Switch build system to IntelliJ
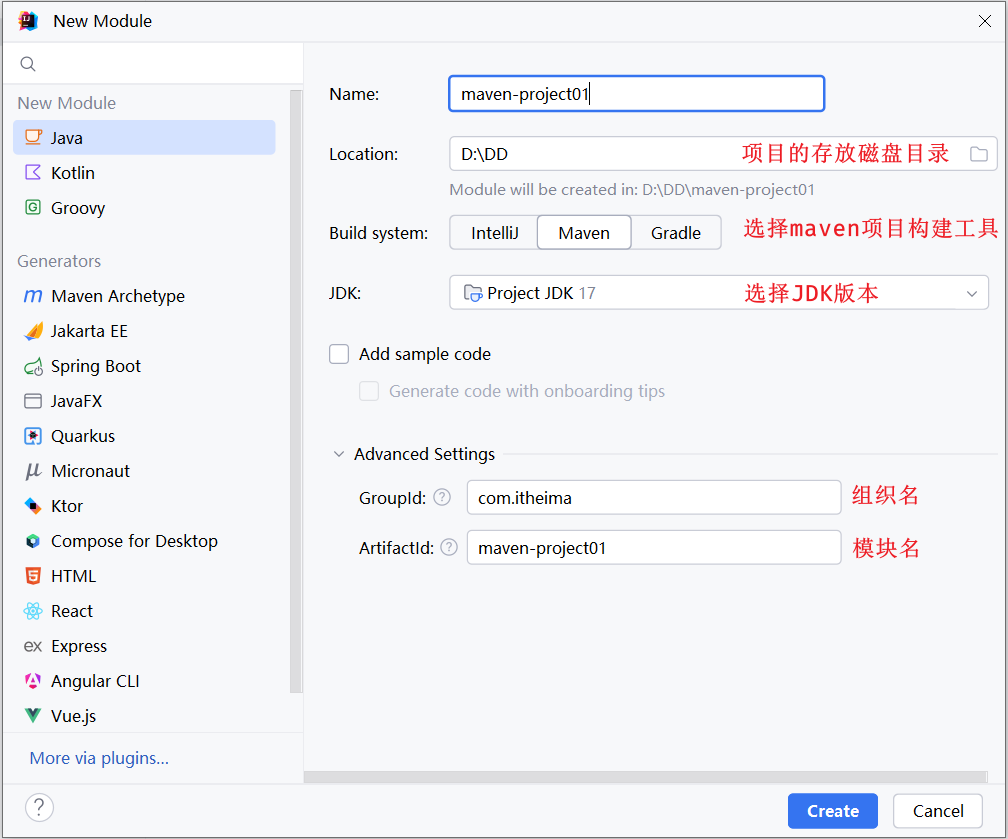 (493, 232)
